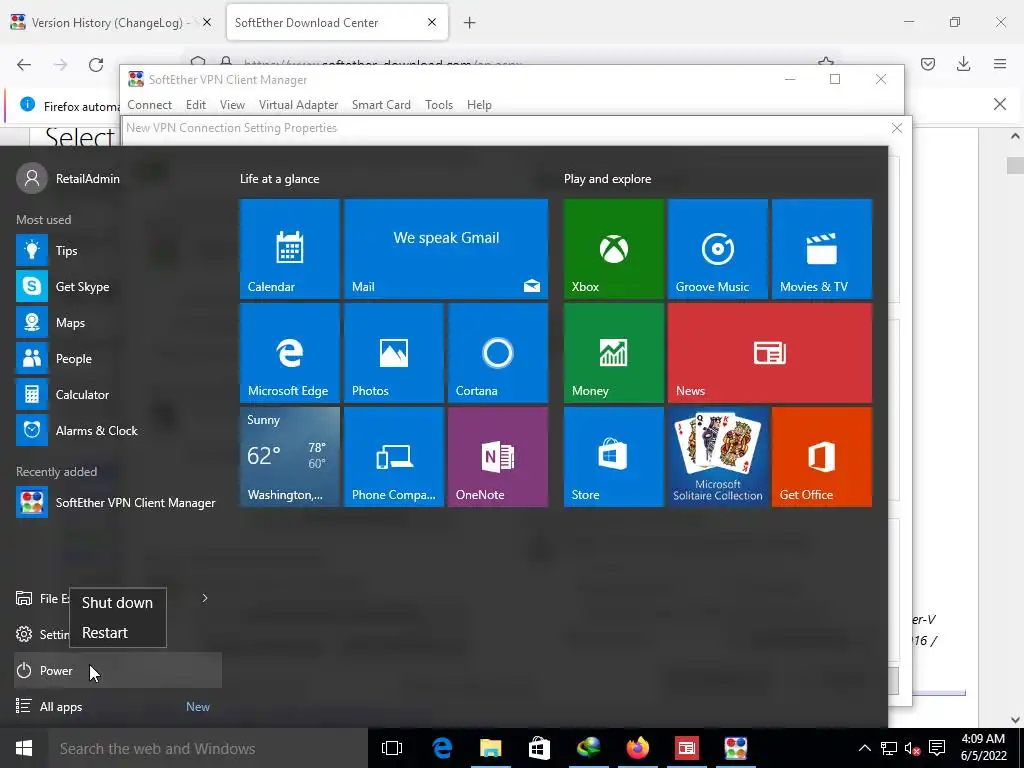
Task: Open Tips from Most used
Action: (x=118, y=250)
